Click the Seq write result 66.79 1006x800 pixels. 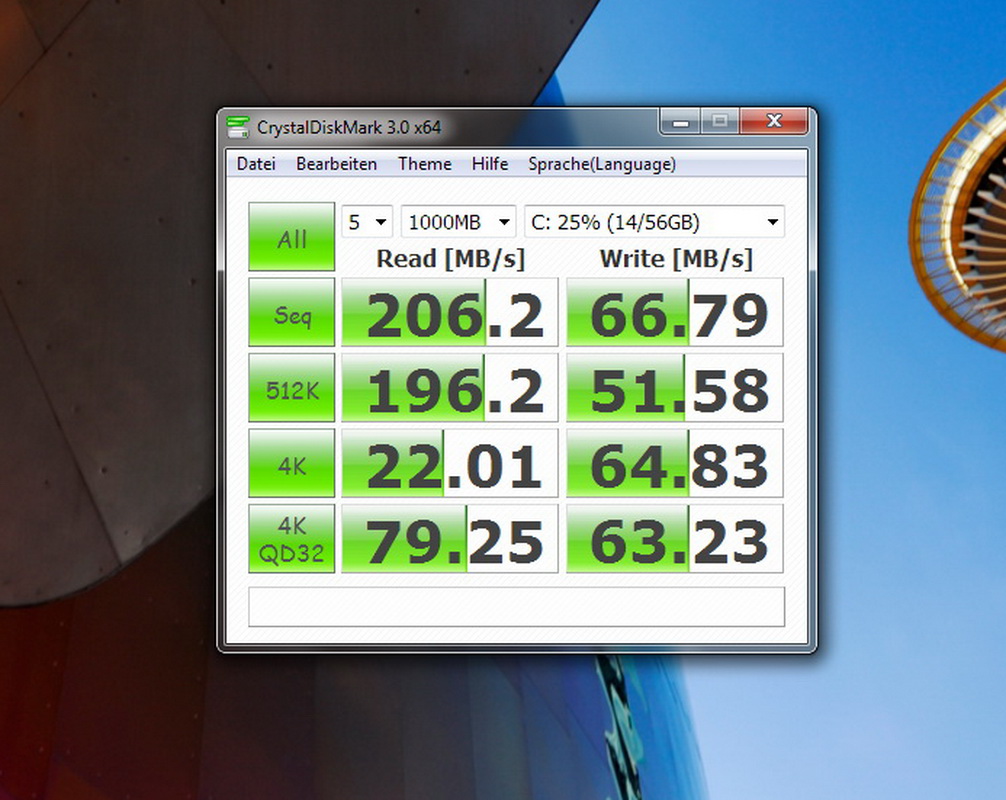pos(675,312)
